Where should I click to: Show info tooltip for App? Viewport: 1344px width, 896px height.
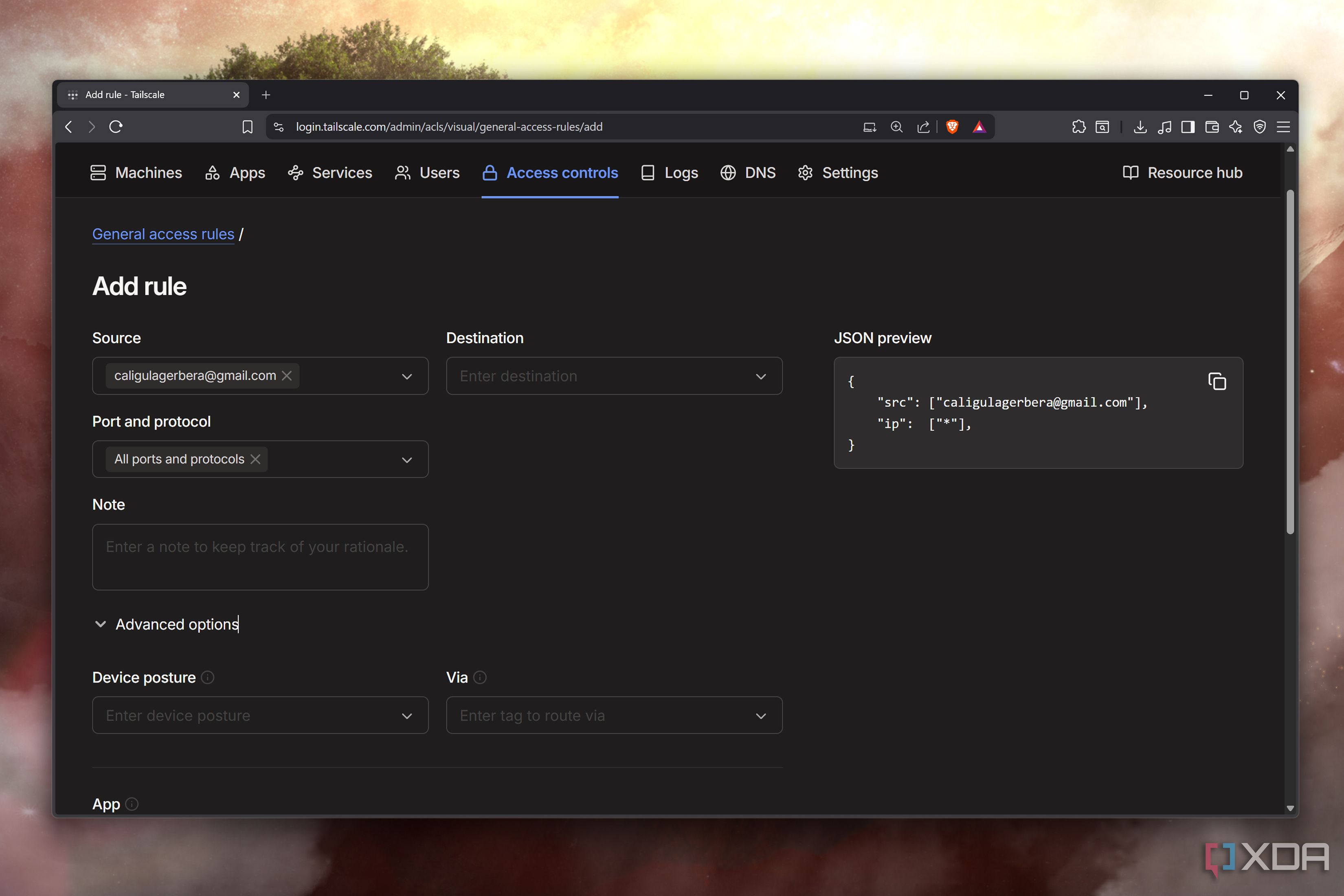pos(132,804)
